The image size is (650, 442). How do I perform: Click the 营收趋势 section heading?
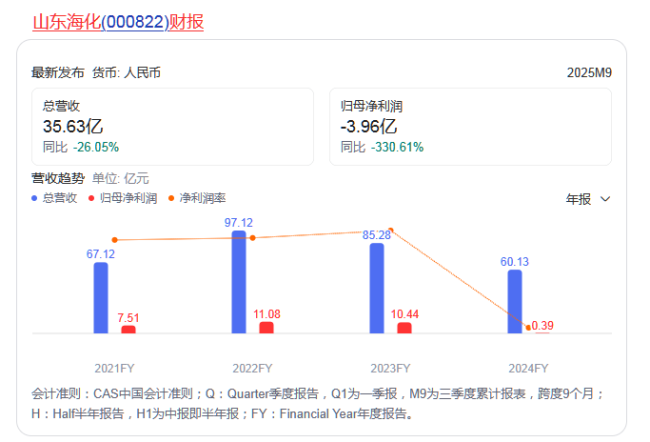pos(58,178)
